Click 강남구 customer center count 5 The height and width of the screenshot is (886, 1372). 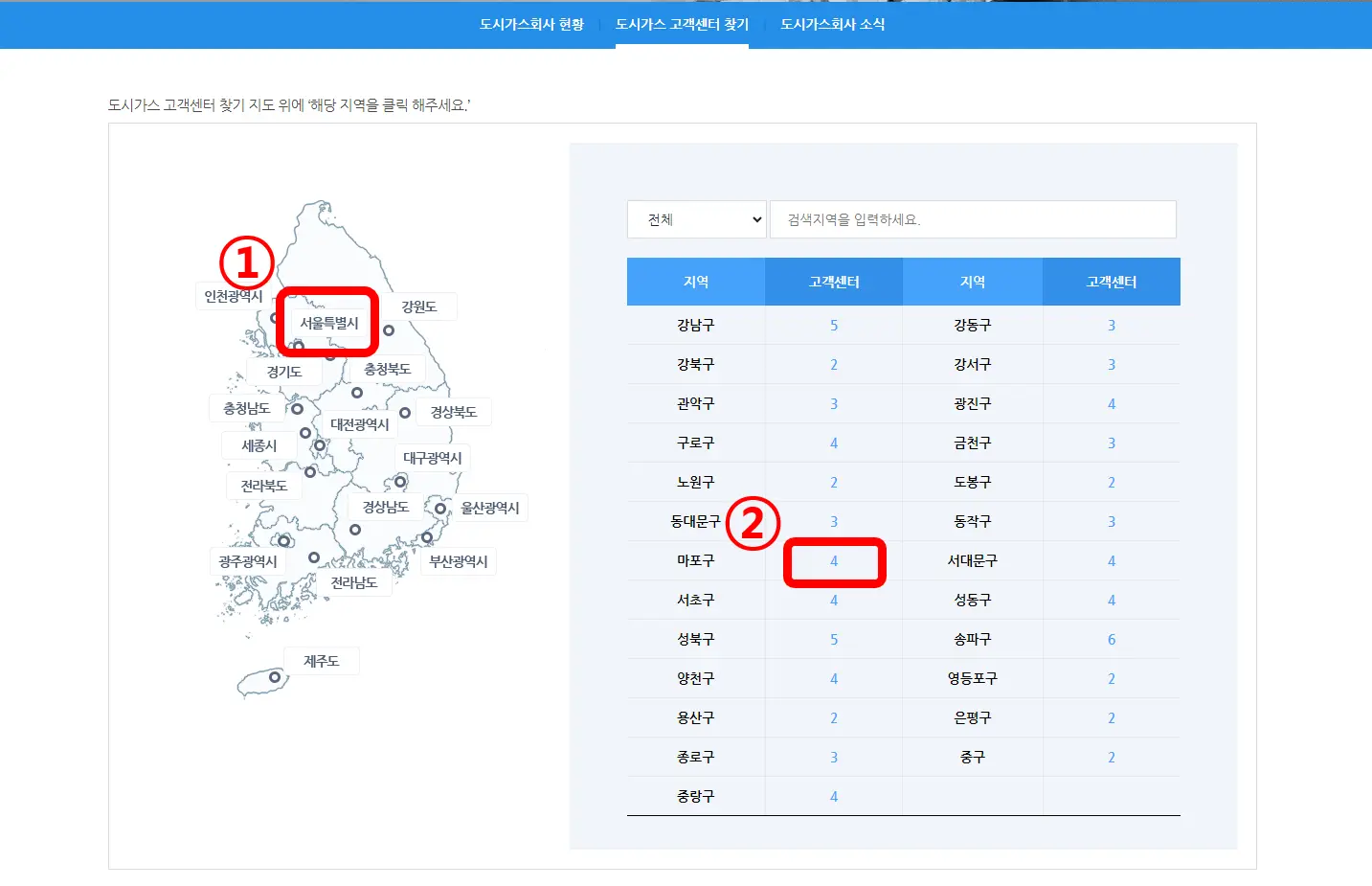click(833, 325)
